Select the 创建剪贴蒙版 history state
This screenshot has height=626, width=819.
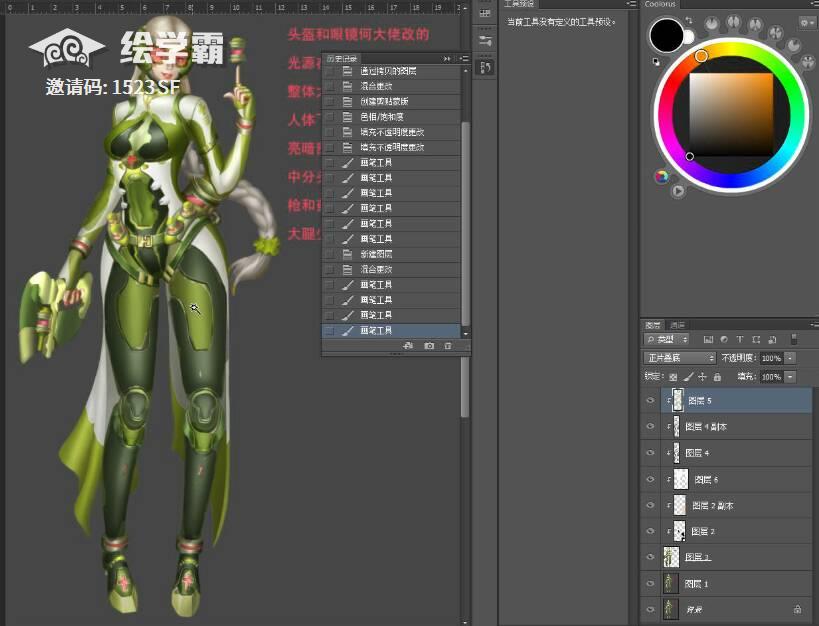[392, 101]
